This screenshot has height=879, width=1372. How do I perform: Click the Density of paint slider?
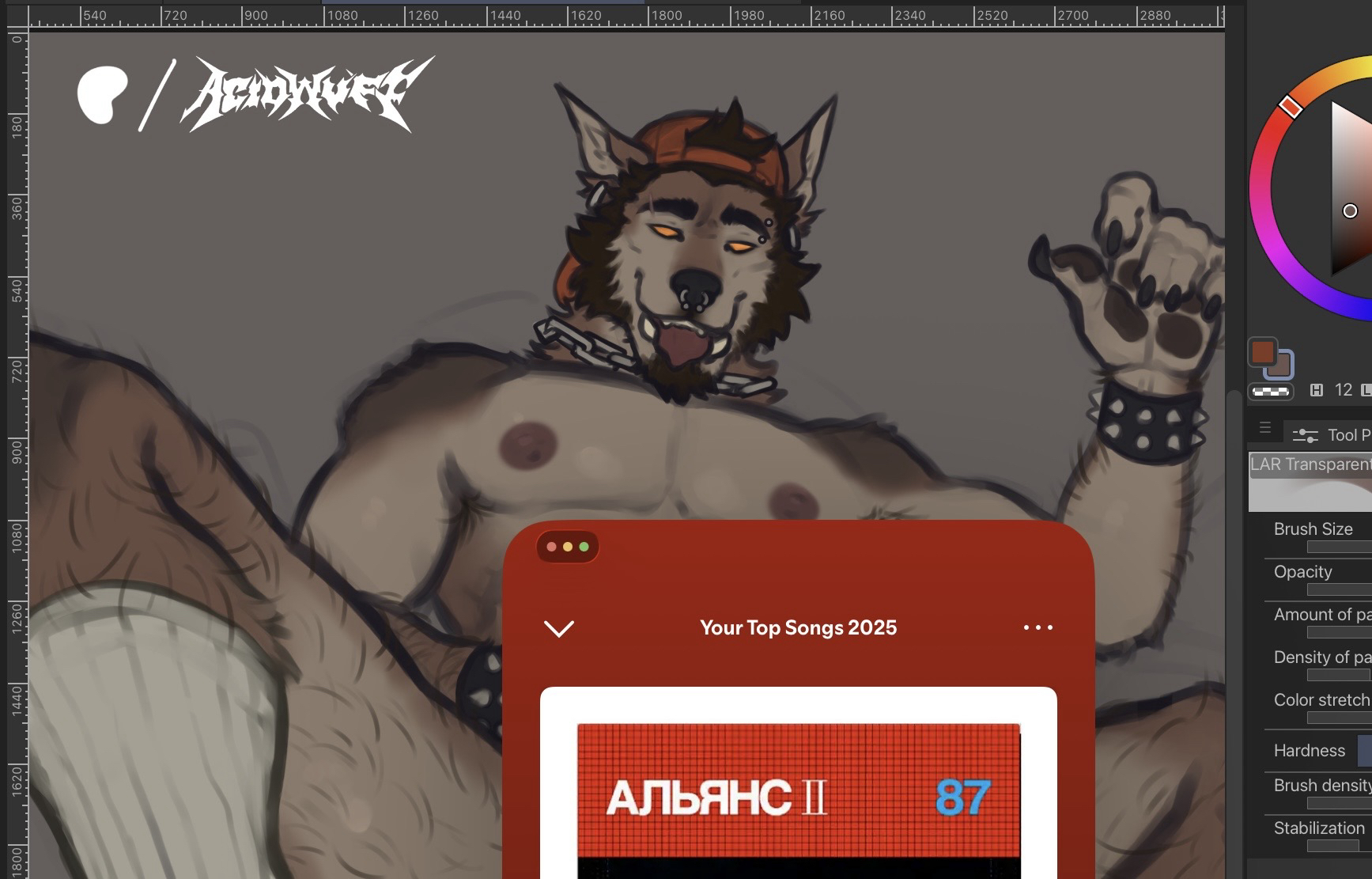pos(1339,675)
